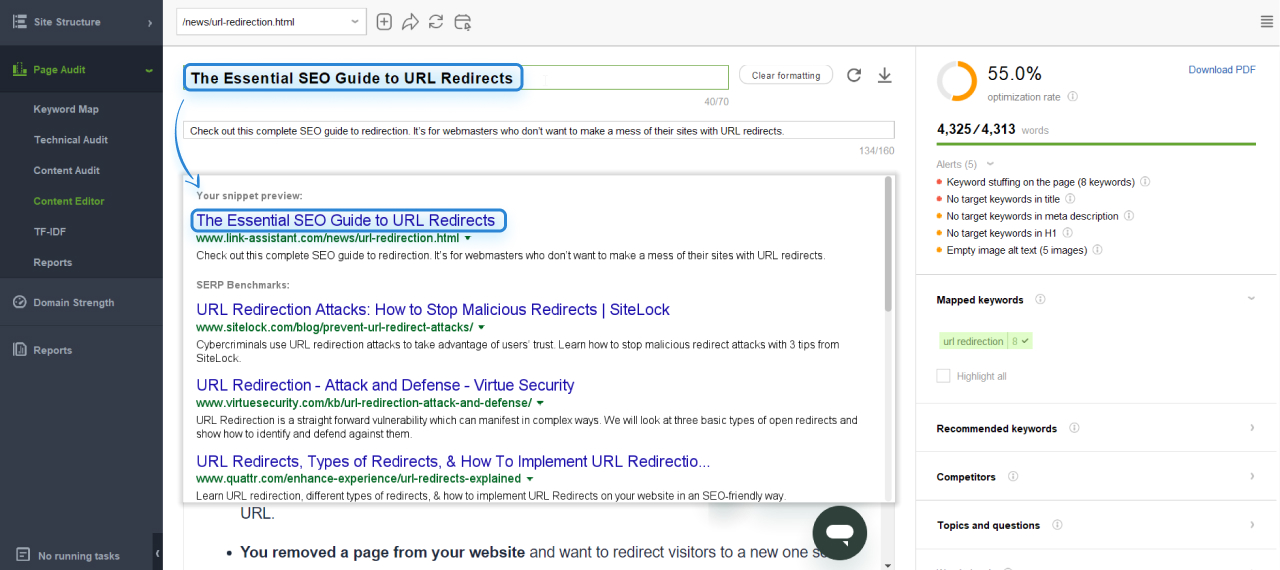Screen dimensions: 1280x570
Task: Click the editor scrollbar down arrow
Action: (x=889, y=565)
